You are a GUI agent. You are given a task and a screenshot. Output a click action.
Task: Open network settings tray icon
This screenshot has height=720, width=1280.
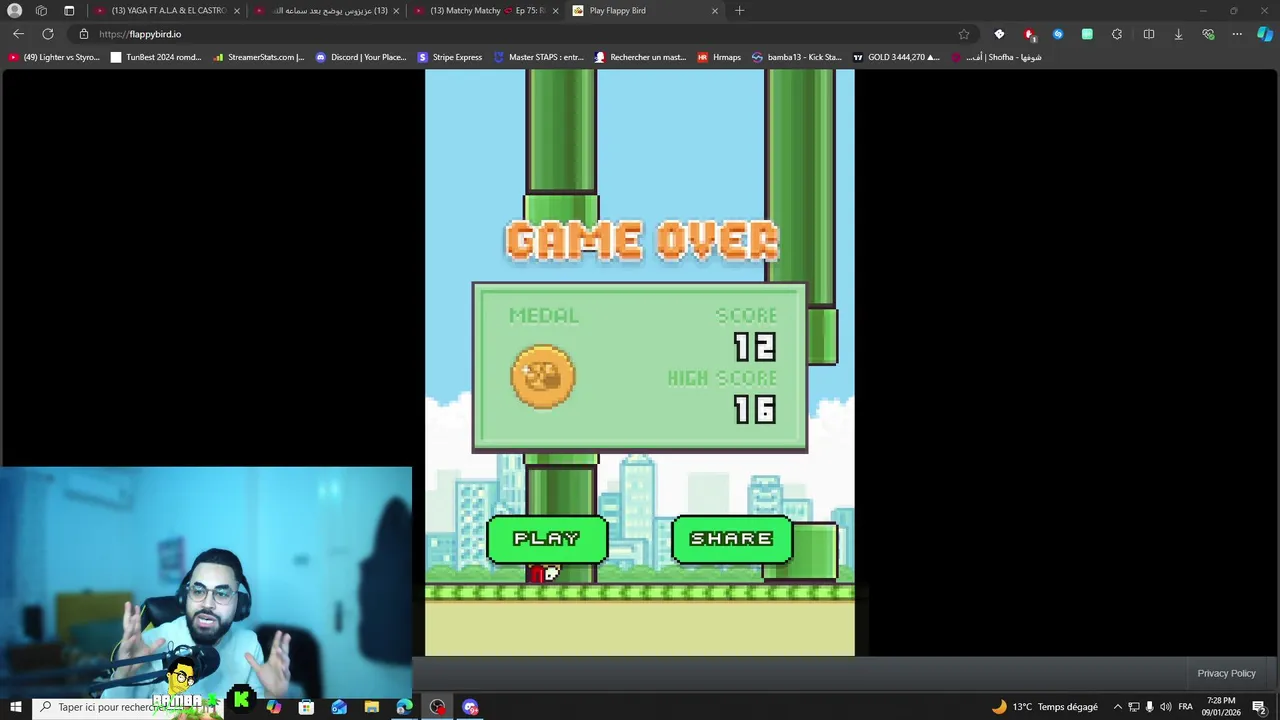tap(1134, 707)
